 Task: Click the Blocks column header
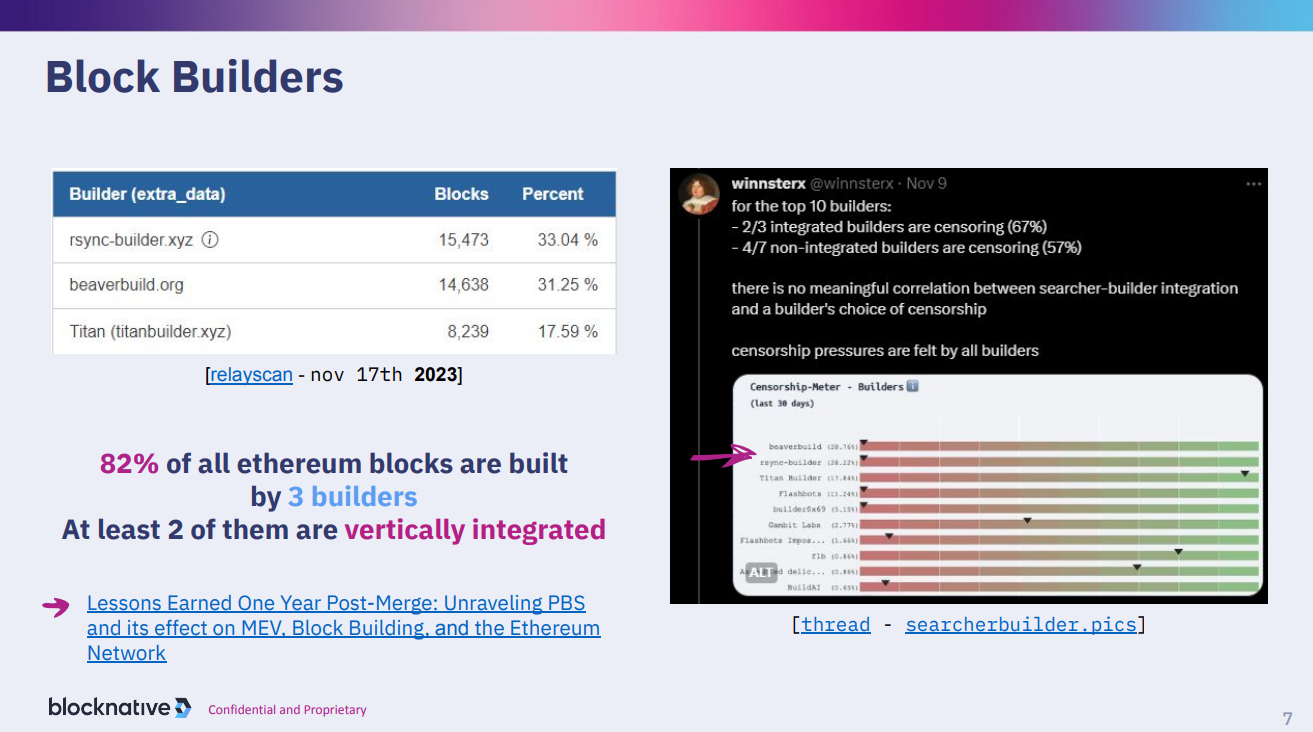[x=461, y=194]
